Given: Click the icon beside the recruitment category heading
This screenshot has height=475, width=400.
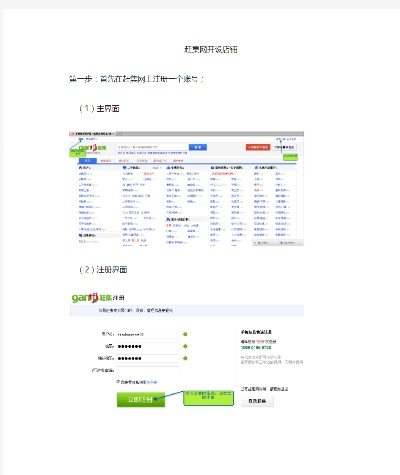Looking at the screenshot, I should coord(212,168).
